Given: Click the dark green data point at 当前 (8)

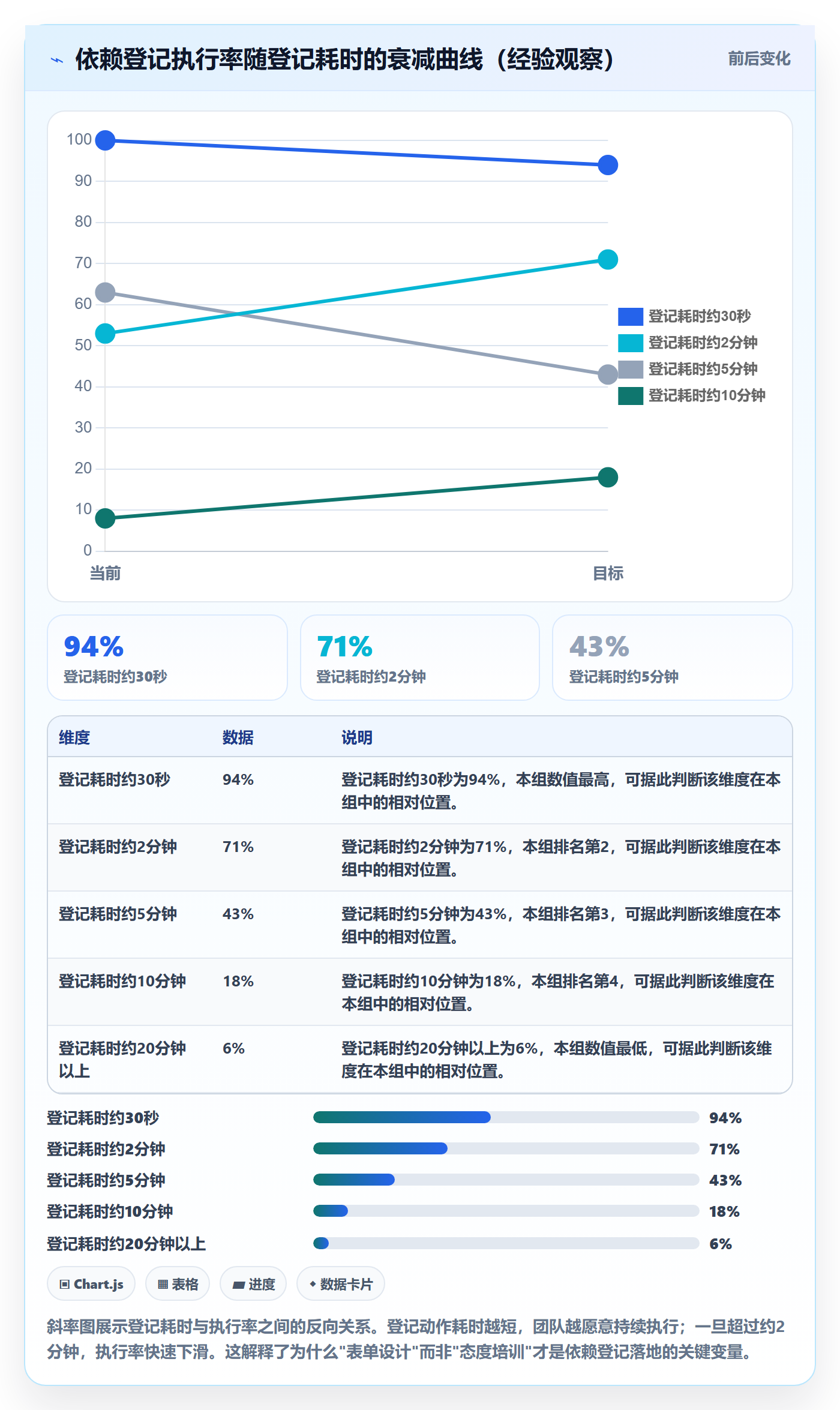Looking at the screenshot, I should coord(105,518).
